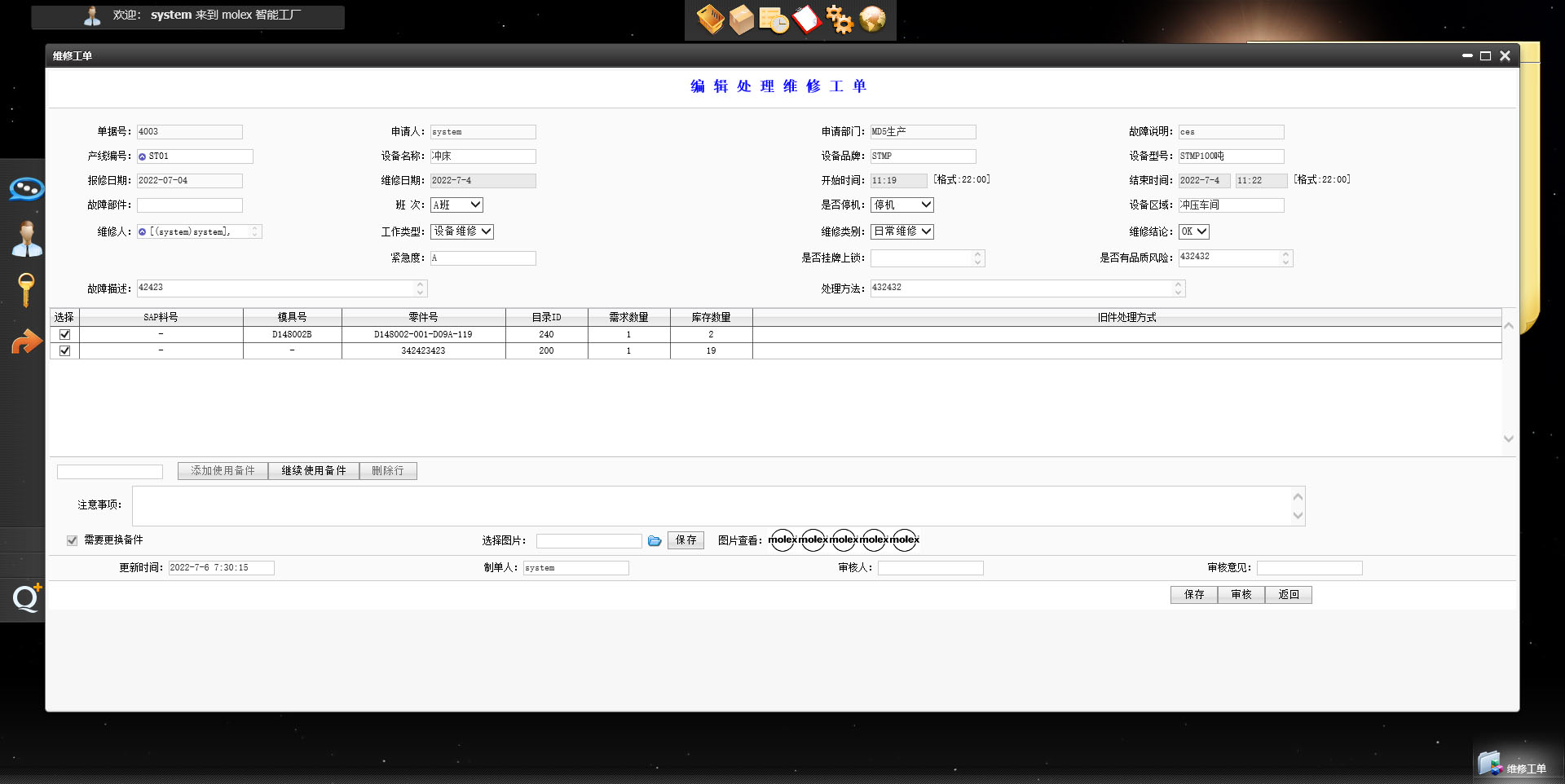The height and width of the screenshot is (784, 1565).
Task: Click the 零件号 column header
Action: (423, 317)
